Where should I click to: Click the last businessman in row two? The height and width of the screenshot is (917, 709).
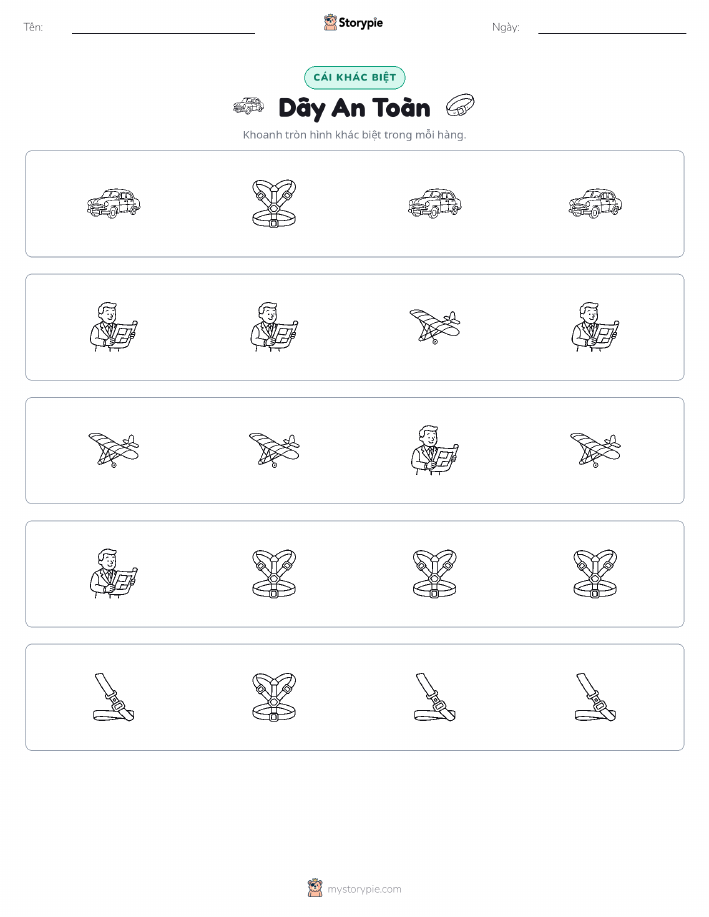[x=595, y=327]
